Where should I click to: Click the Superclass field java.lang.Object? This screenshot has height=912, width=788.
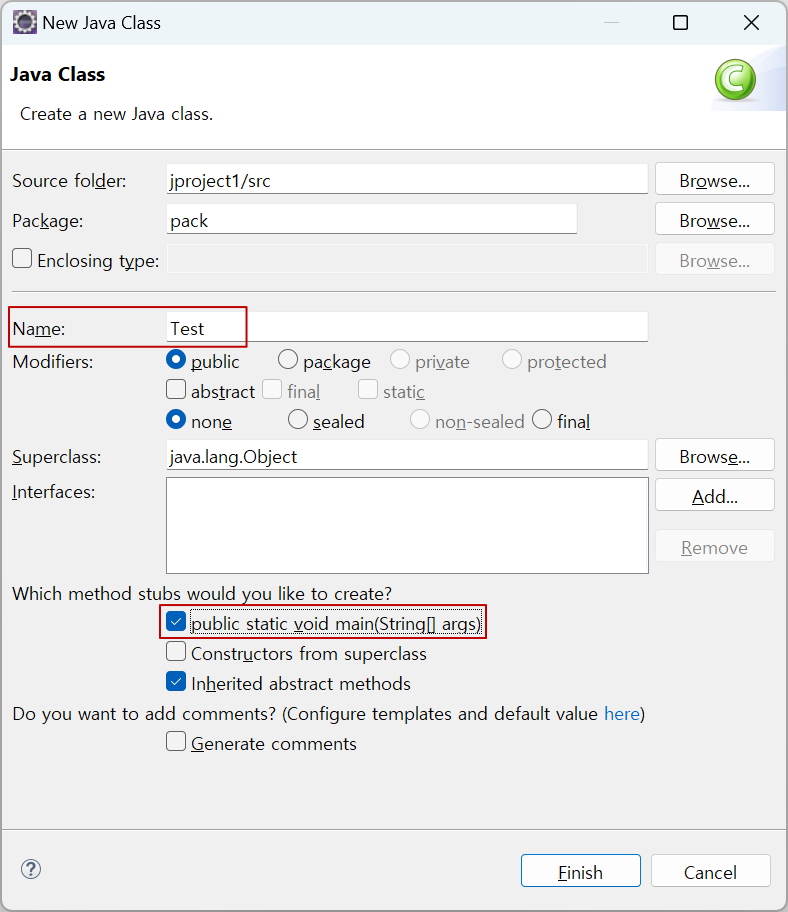point(407,455)
